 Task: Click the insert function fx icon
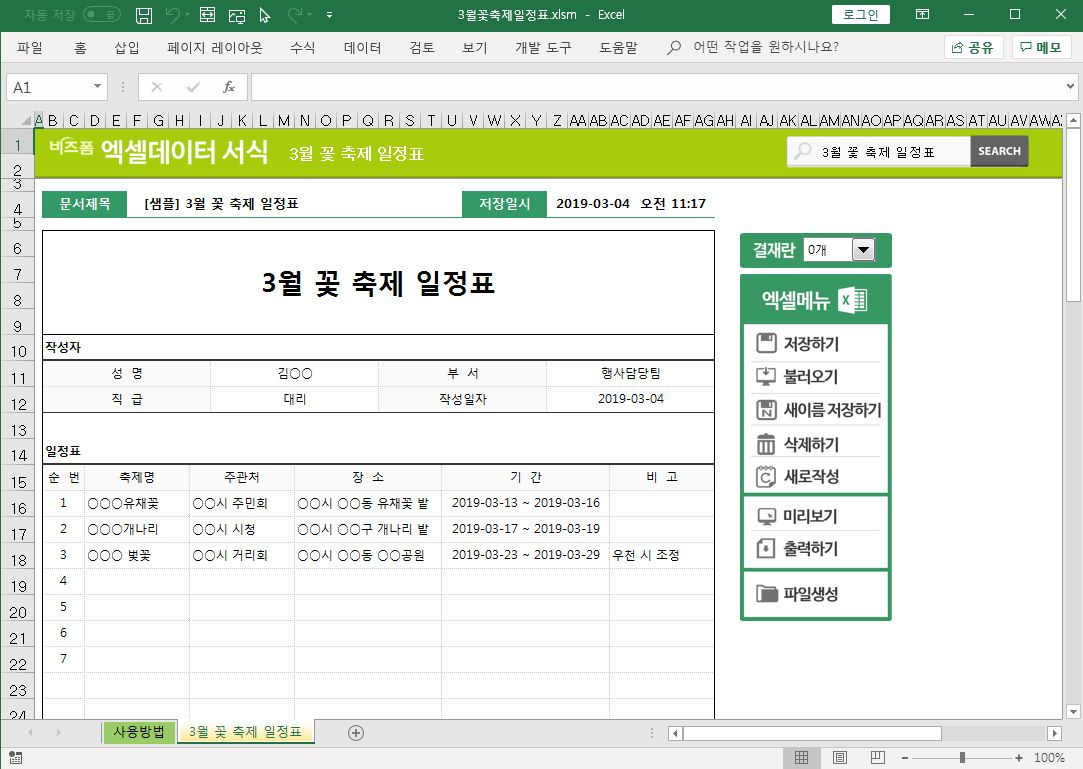point(229,87)
